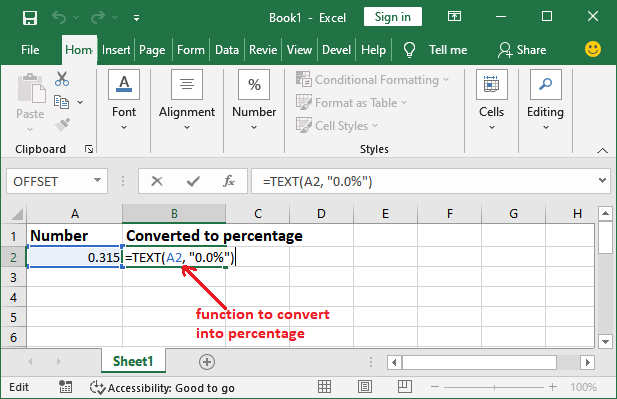Open the Developer tab

(336, 50)
